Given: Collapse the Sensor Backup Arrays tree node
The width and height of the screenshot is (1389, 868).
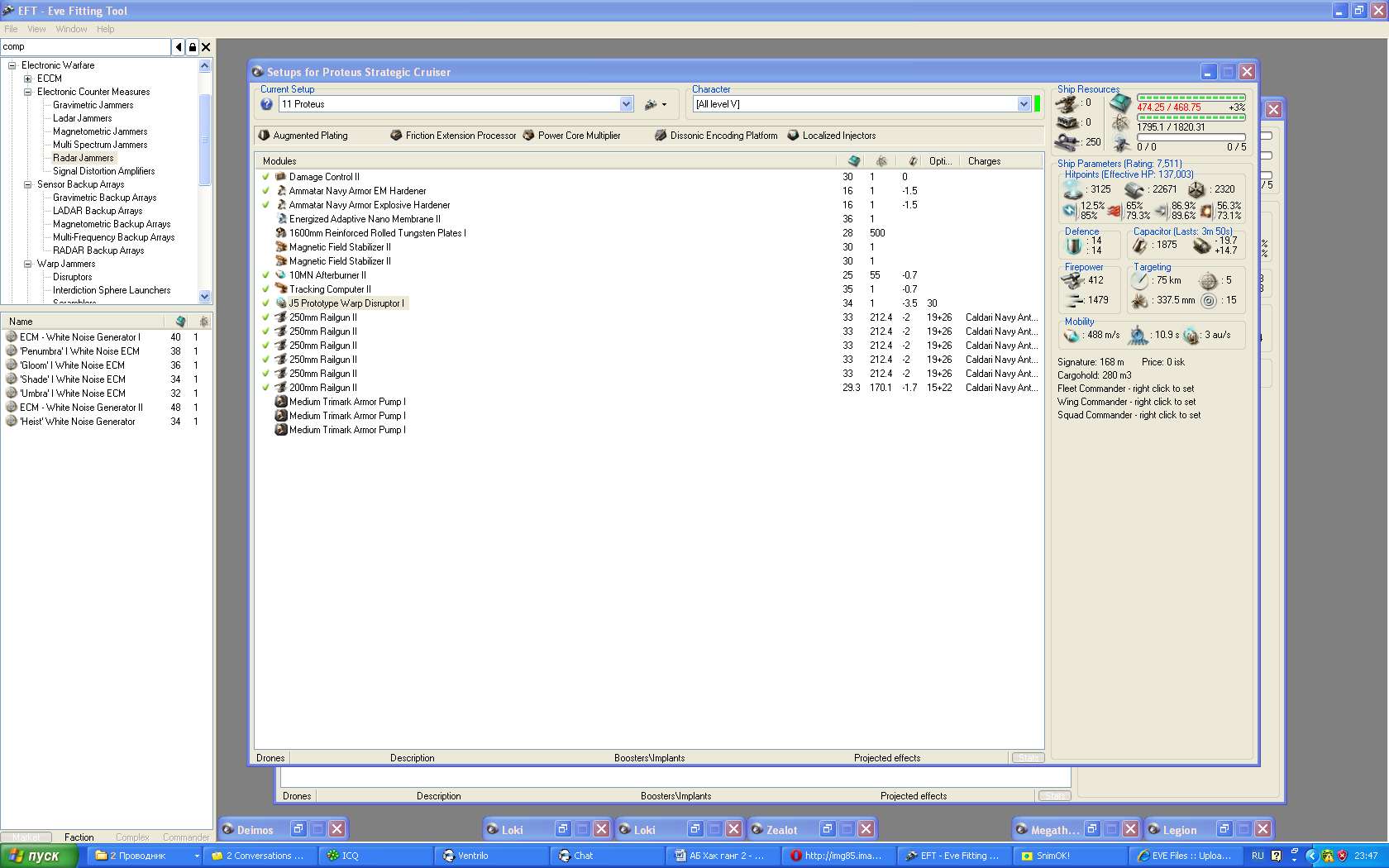Looking at the screenshot, I should (27, 184).
